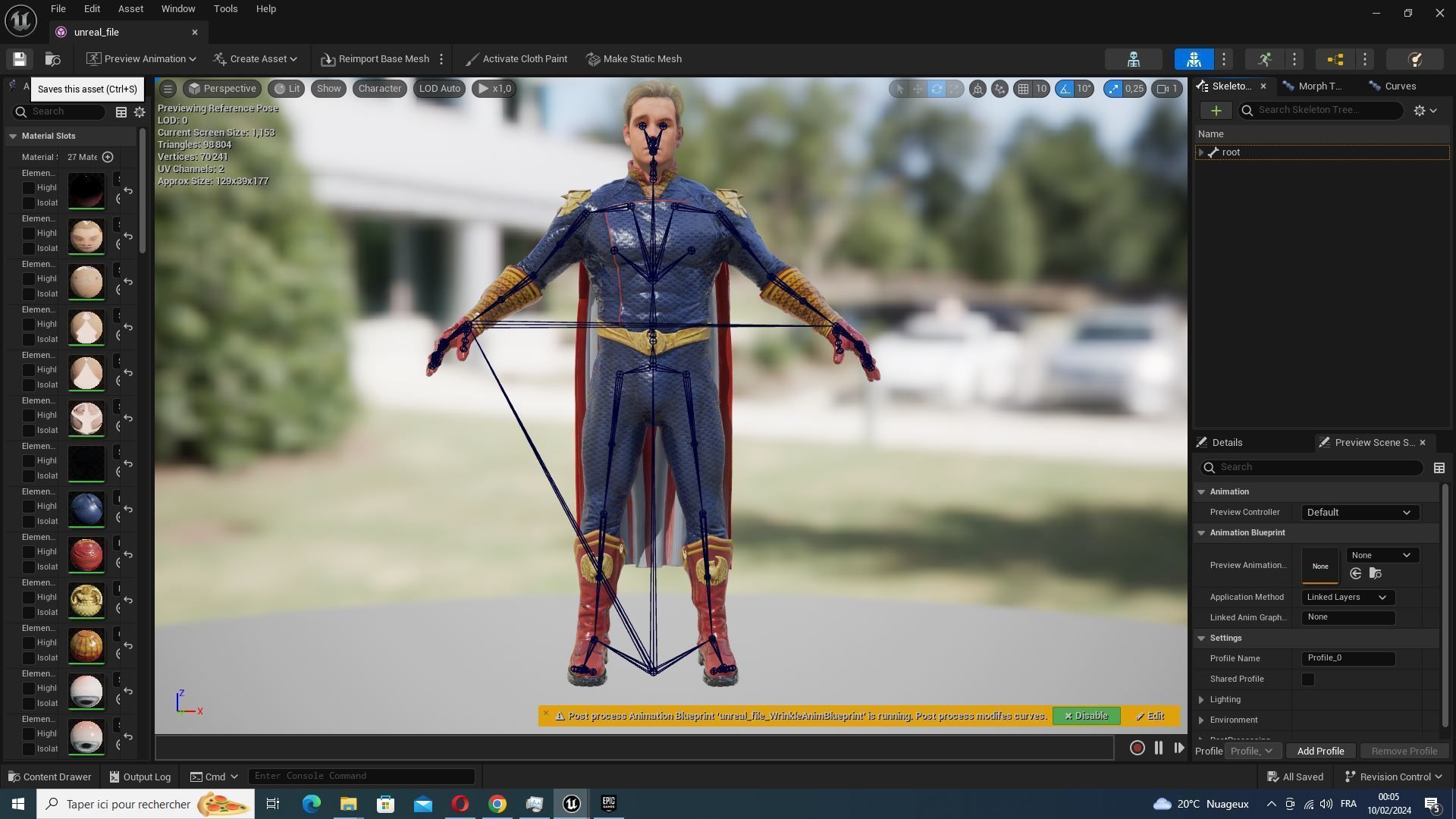
Task: Collapse the Material Slots section
Action: point(13,136)
